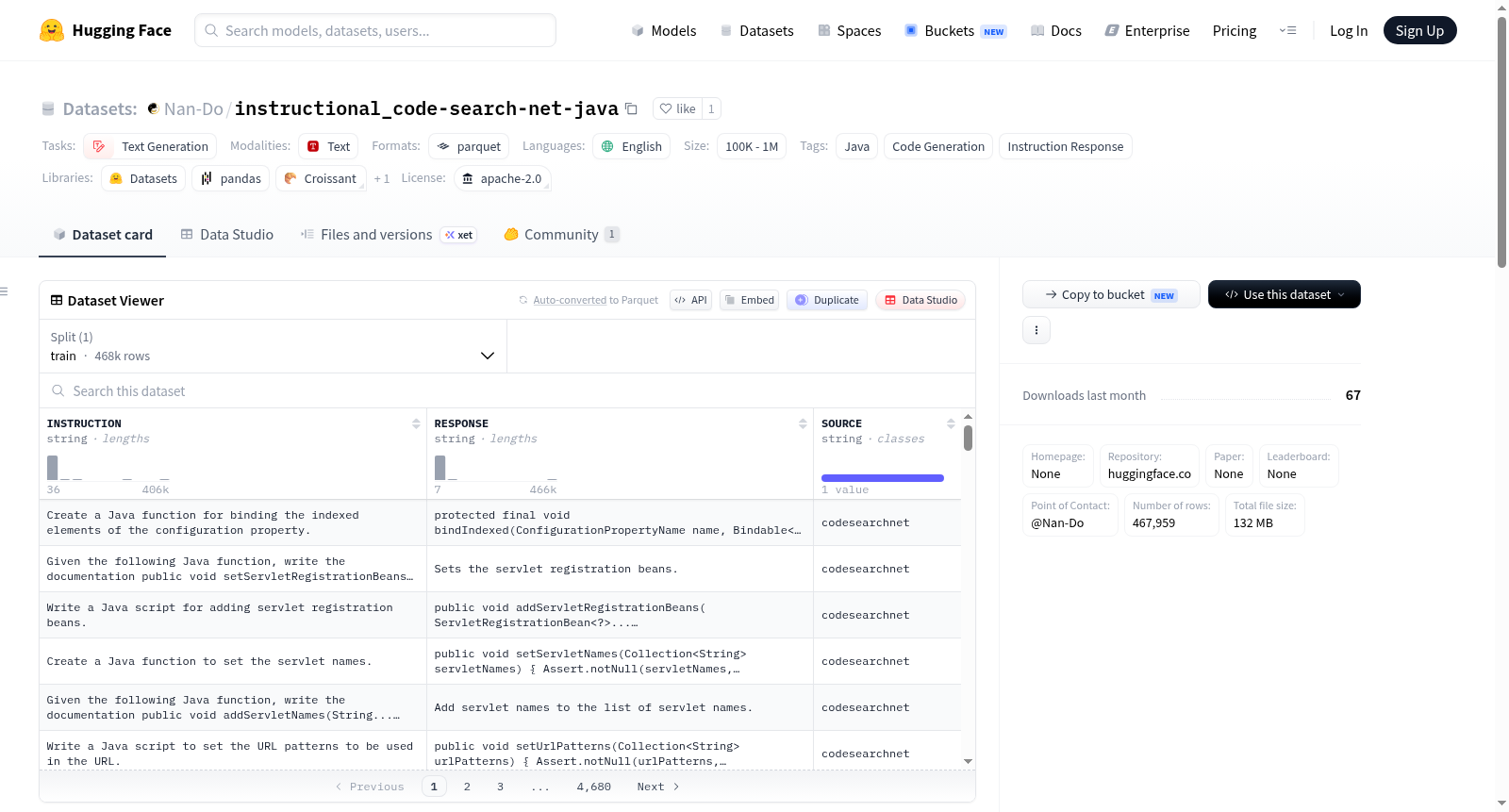Screen dimensions: 1509x812
Task: Click the Hugging Face logo
Action: pyautogui.click(x=106, y=30)
